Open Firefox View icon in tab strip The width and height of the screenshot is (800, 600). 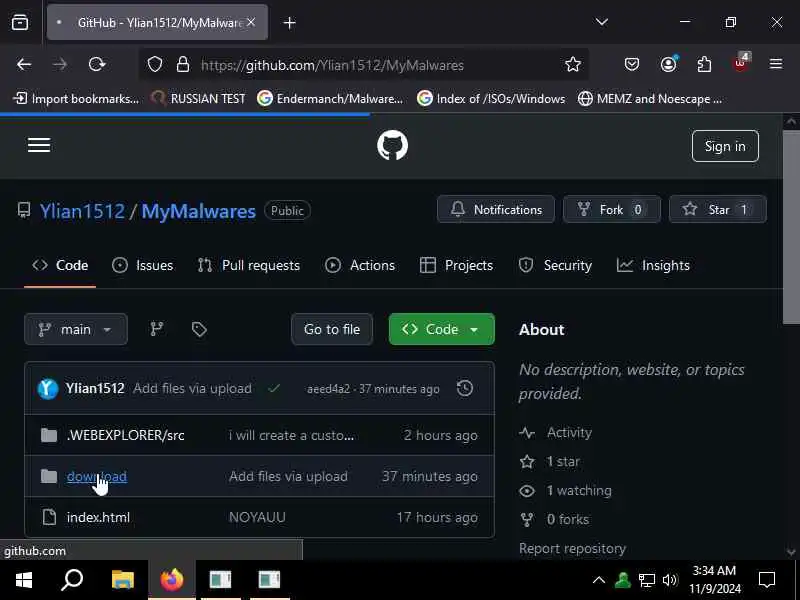tap(20, 22)
